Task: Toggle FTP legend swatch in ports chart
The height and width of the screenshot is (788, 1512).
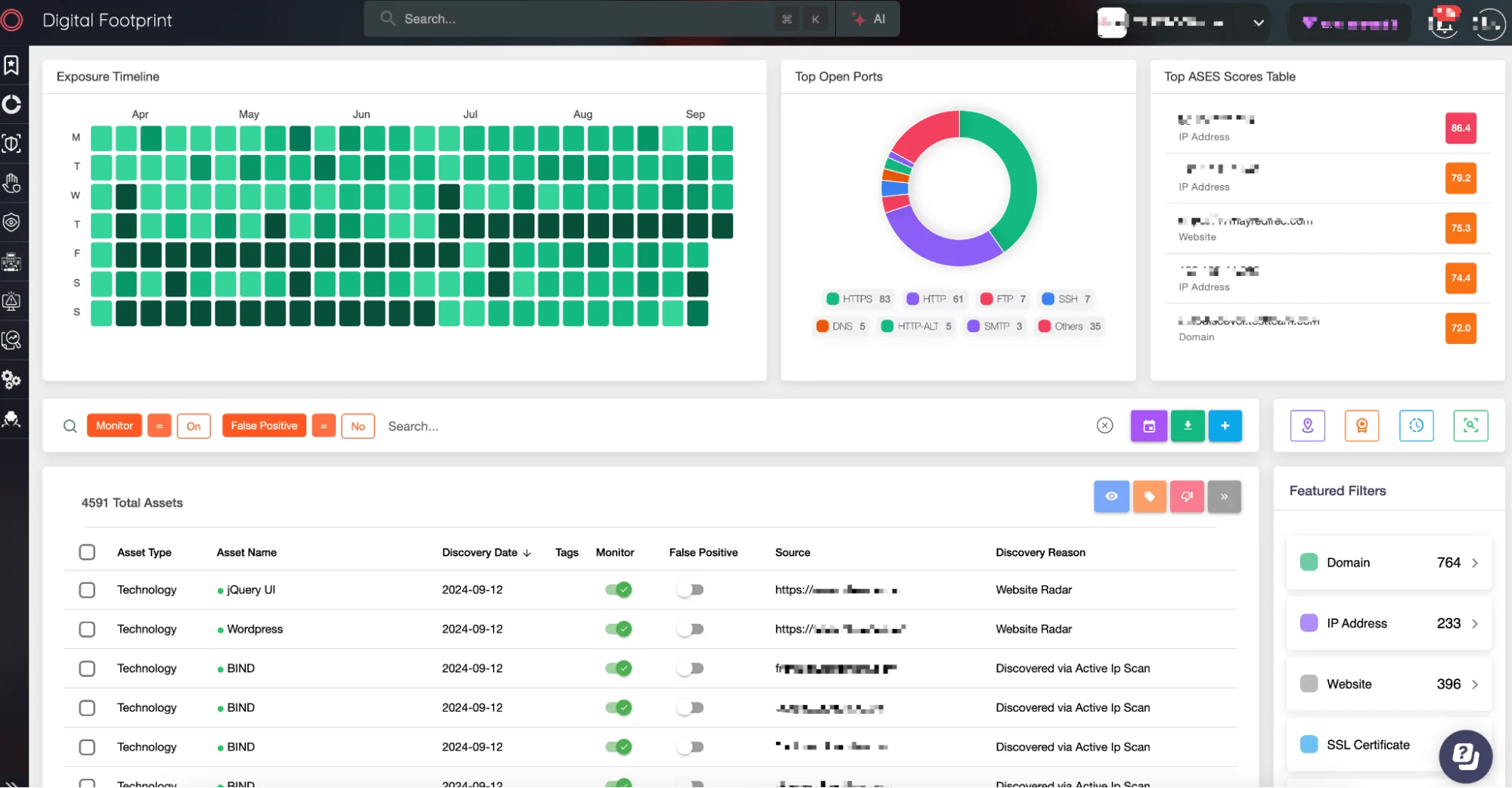Action: coord(986,299)
